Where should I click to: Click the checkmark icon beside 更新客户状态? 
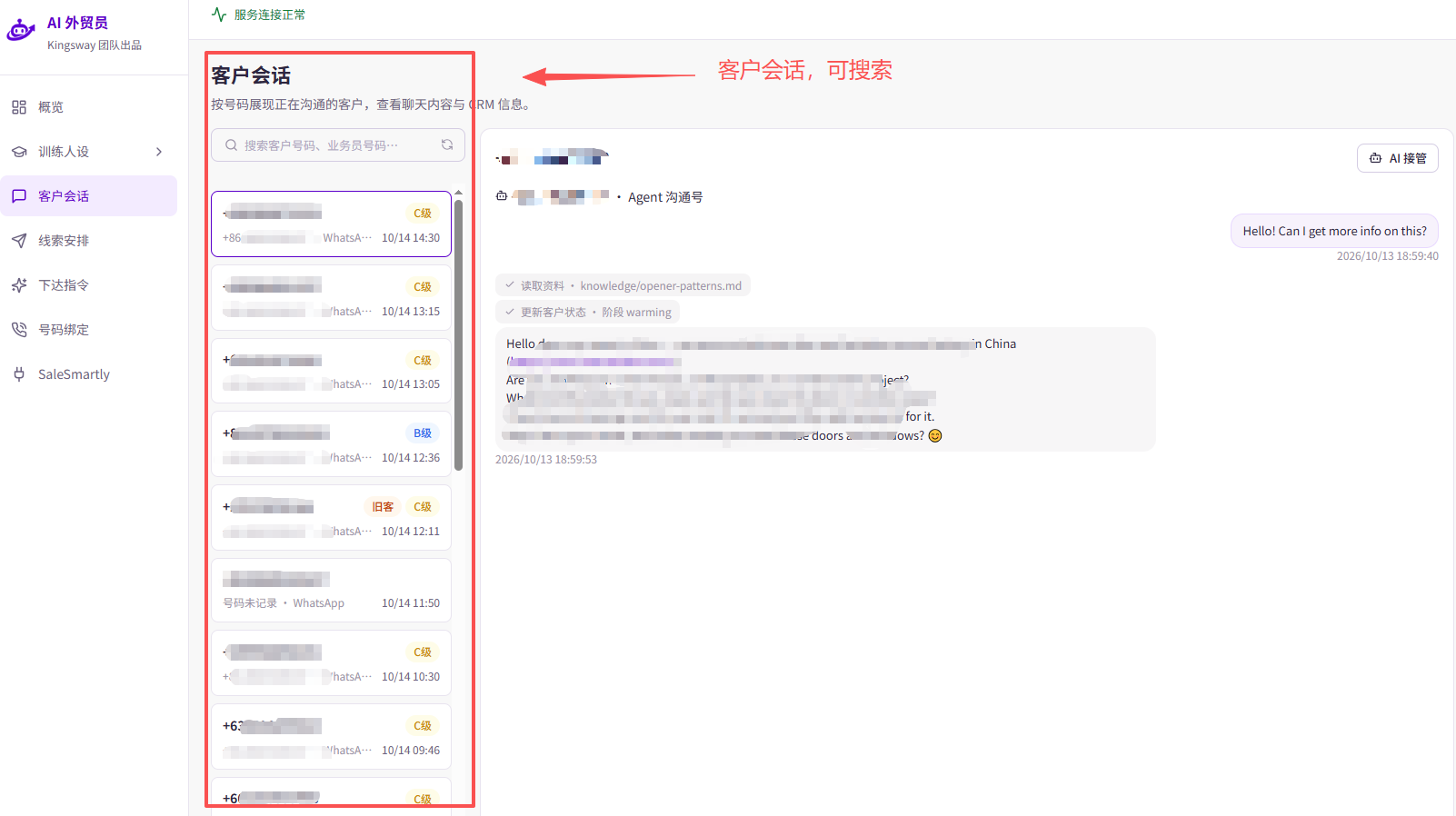(x=510, y=312)
